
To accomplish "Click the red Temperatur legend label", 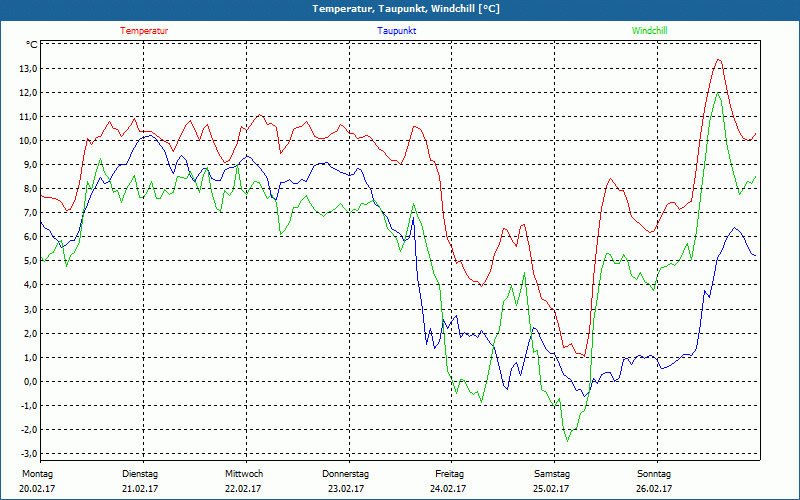I will [144, 31].
